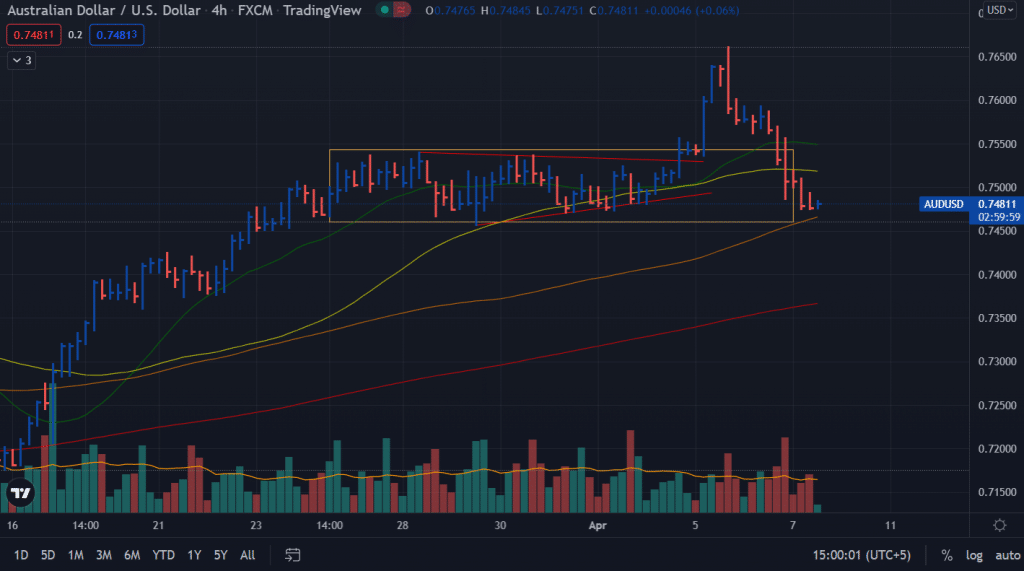Select the 1M time range
The image size is (1024, 571).
[76, 555]
